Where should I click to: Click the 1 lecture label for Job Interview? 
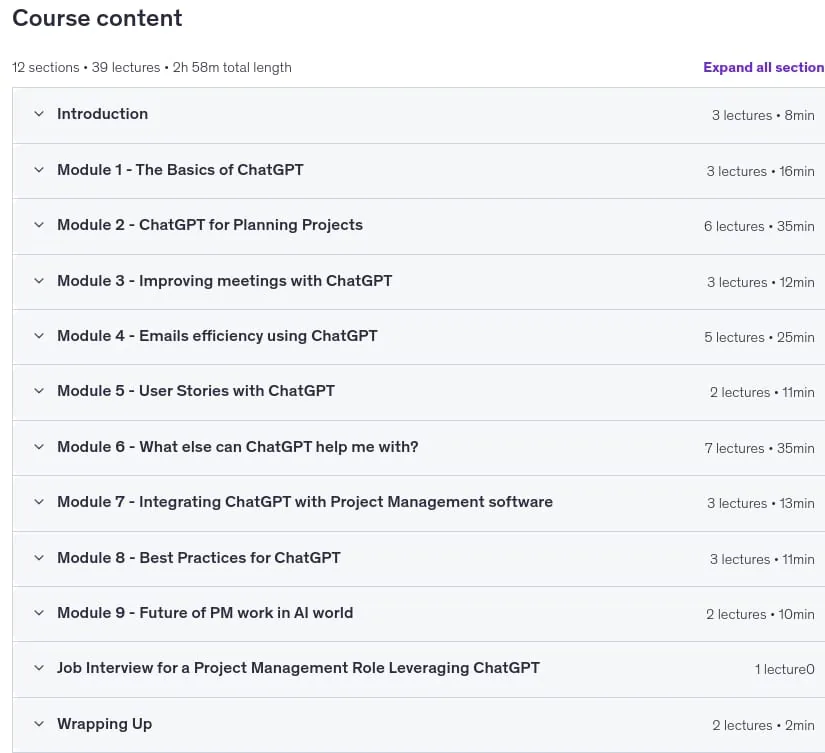[784, 669]
